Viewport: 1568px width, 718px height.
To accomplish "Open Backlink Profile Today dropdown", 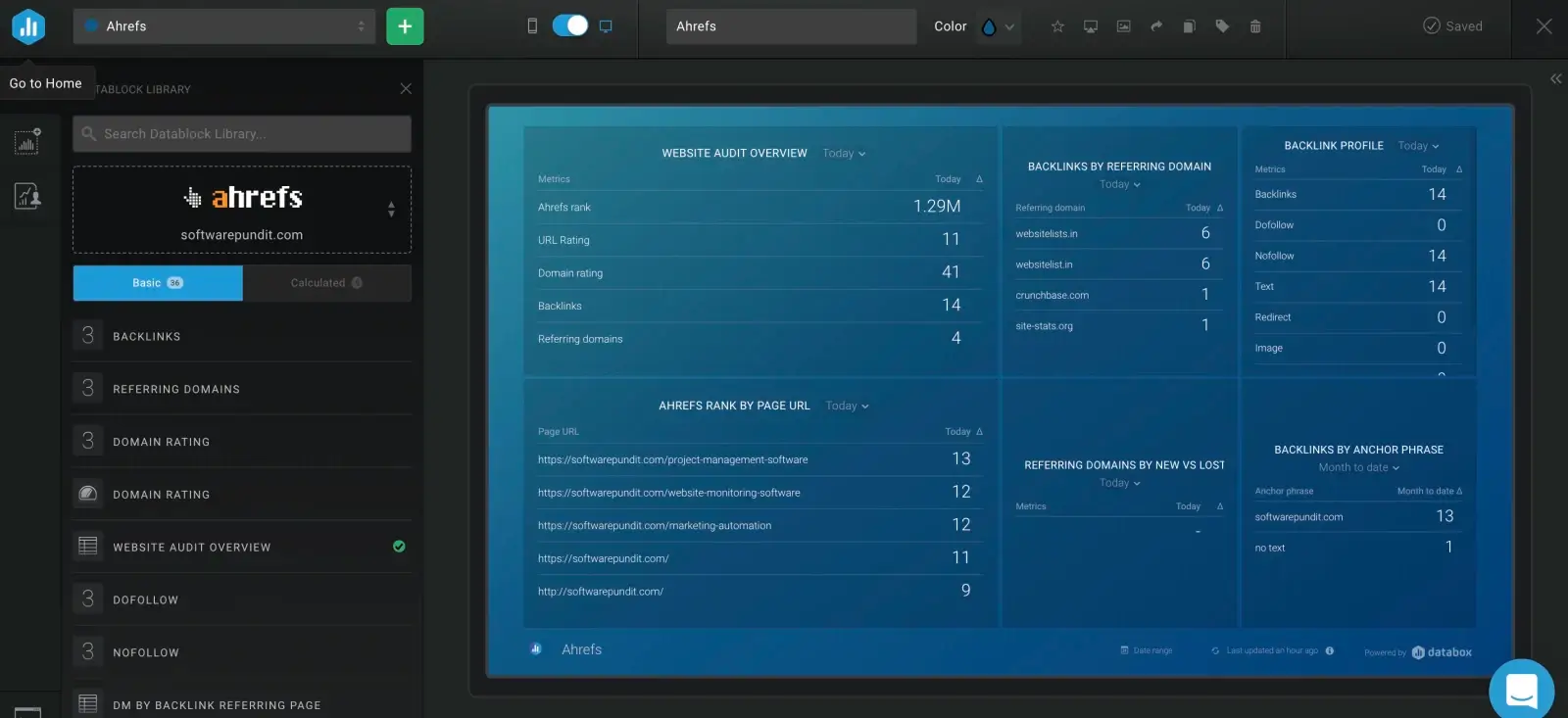I will coord(1418,146).
